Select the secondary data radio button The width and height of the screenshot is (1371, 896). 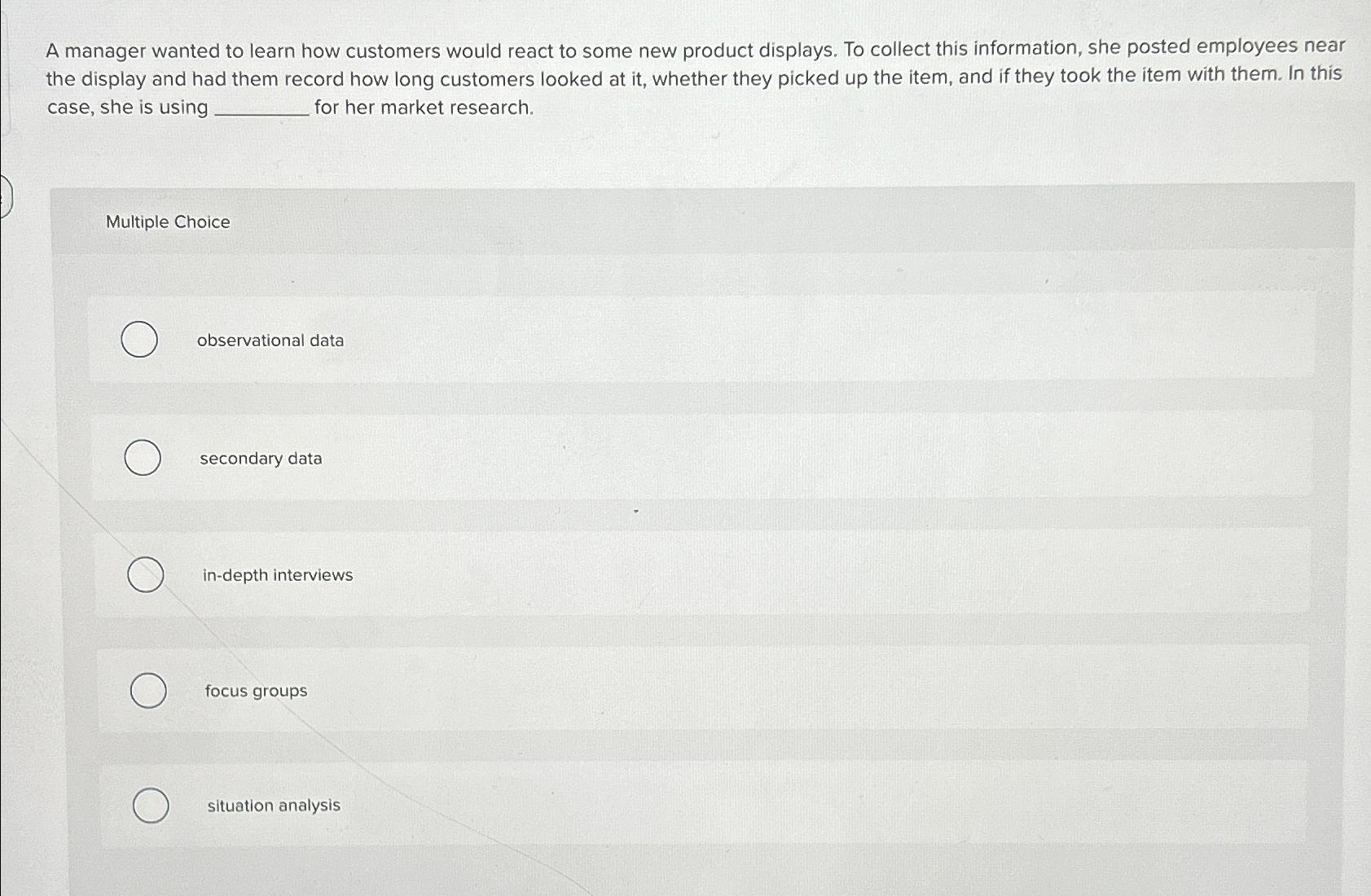[143, 458]
